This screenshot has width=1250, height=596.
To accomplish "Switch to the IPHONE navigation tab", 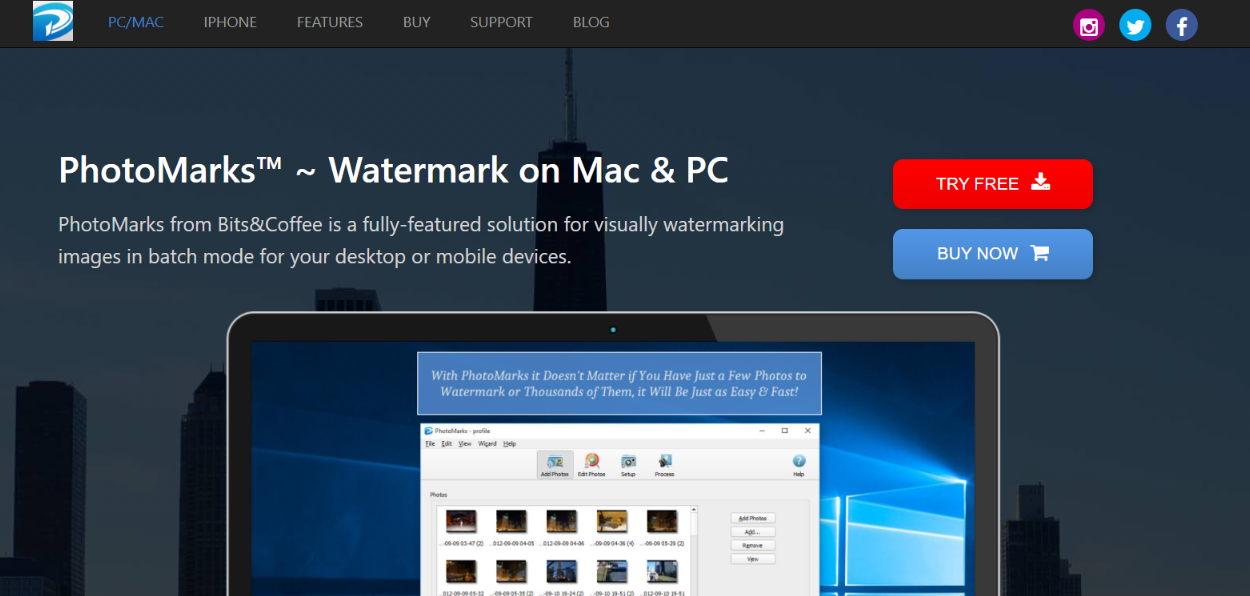I will tap(229, 22).
